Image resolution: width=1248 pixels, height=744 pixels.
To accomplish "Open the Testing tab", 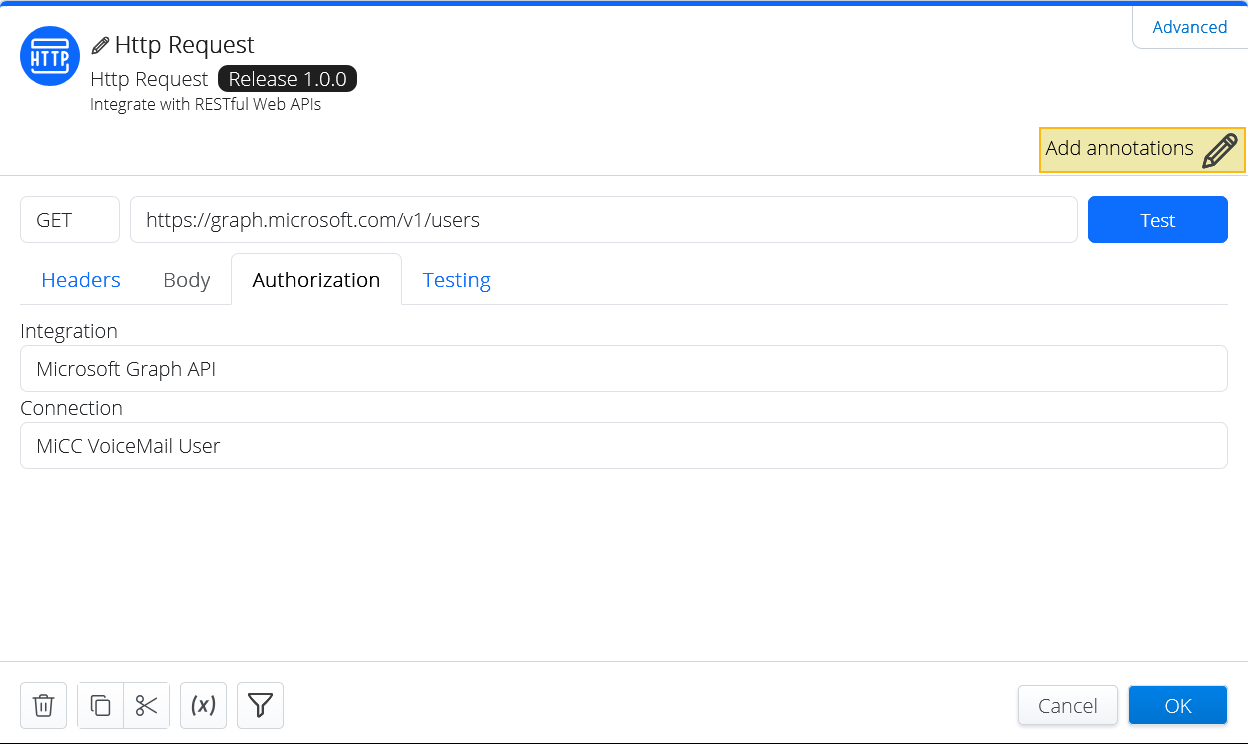I will (456, 280).
